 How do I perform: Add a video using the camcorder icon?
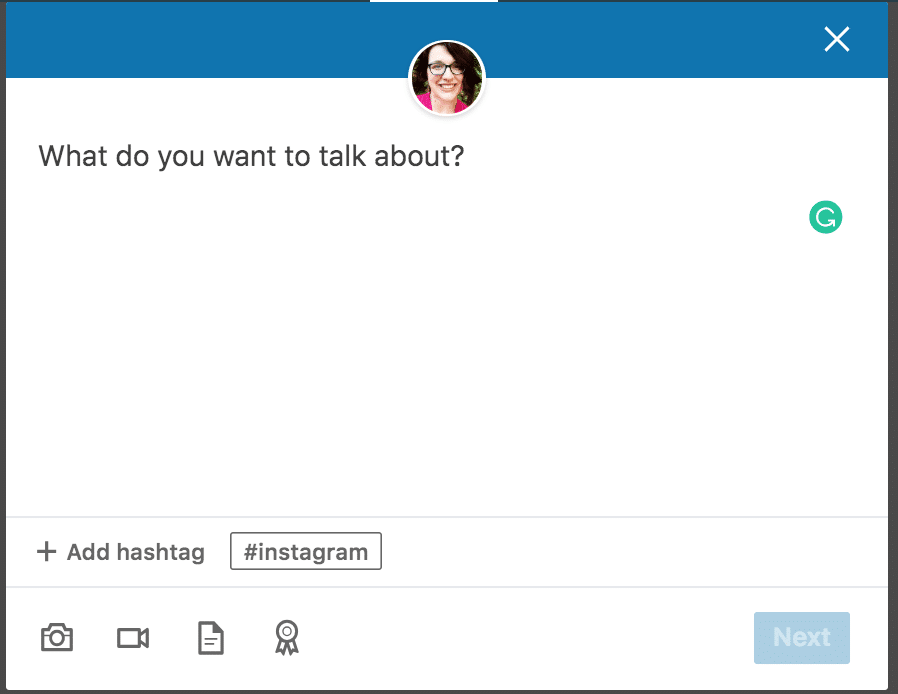pos(133,638)
